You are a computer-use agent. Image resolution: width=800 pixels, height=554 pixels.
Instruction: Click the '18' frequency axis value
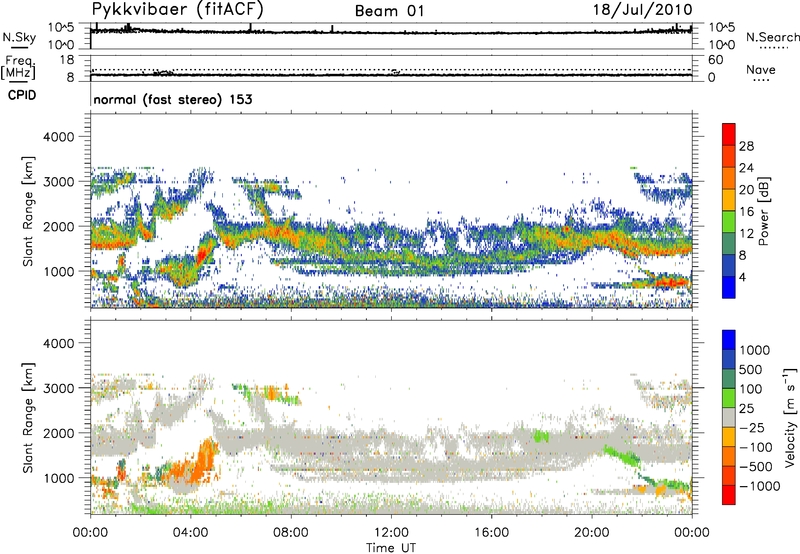pos(67,60)
